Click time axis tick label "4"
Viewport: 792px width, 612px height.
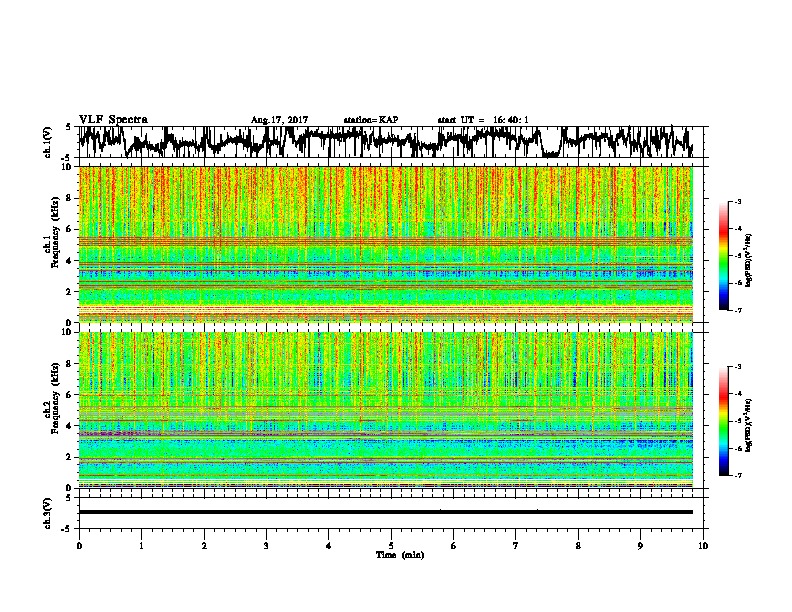(329, 545)
